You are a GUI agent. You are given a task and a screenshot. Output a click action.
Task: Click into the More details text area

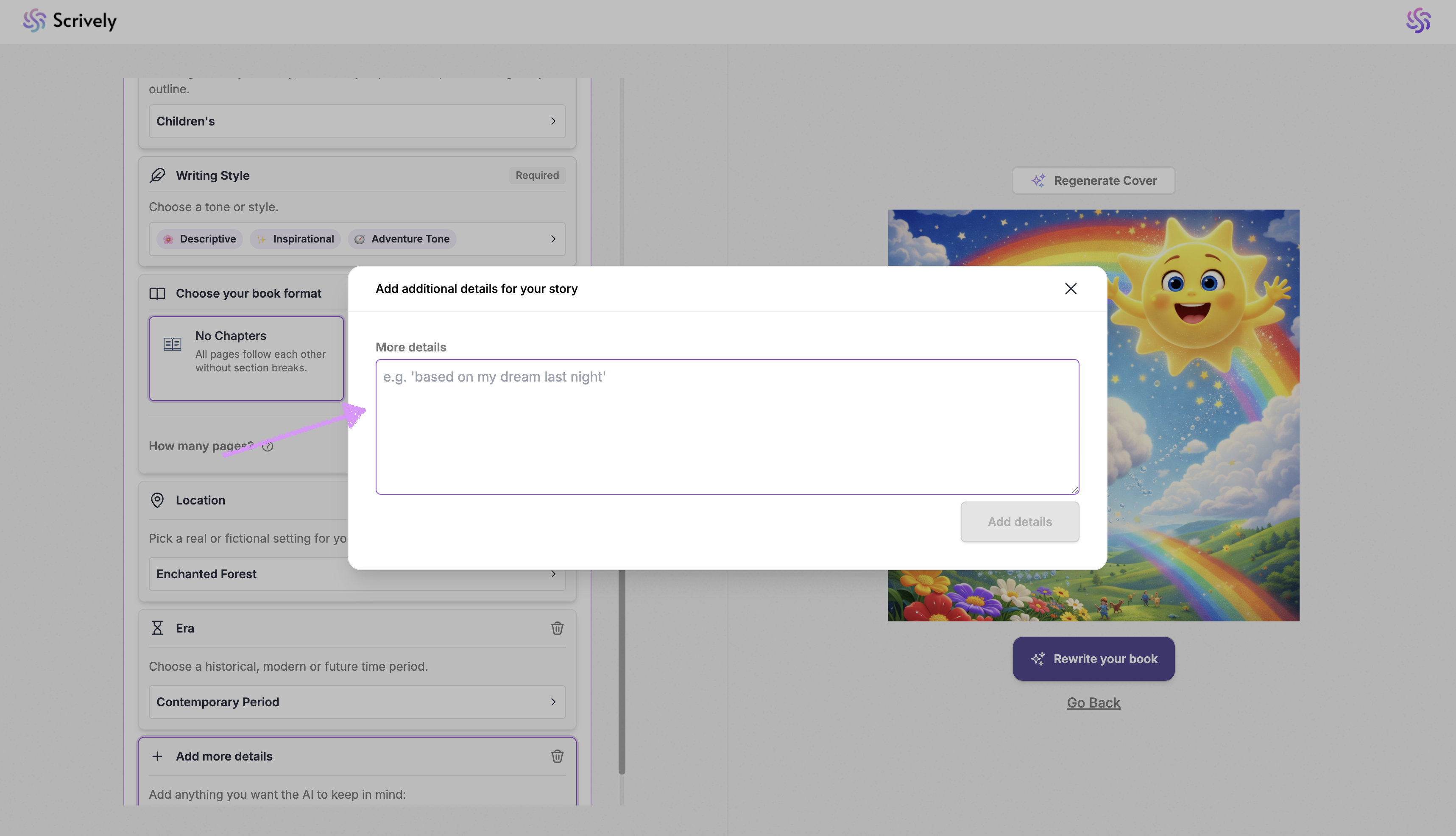coord(727,426)
